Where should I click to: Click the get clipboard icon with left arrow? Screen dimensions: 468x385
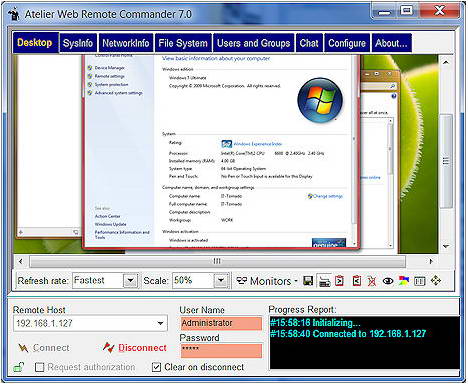point(356,281)
